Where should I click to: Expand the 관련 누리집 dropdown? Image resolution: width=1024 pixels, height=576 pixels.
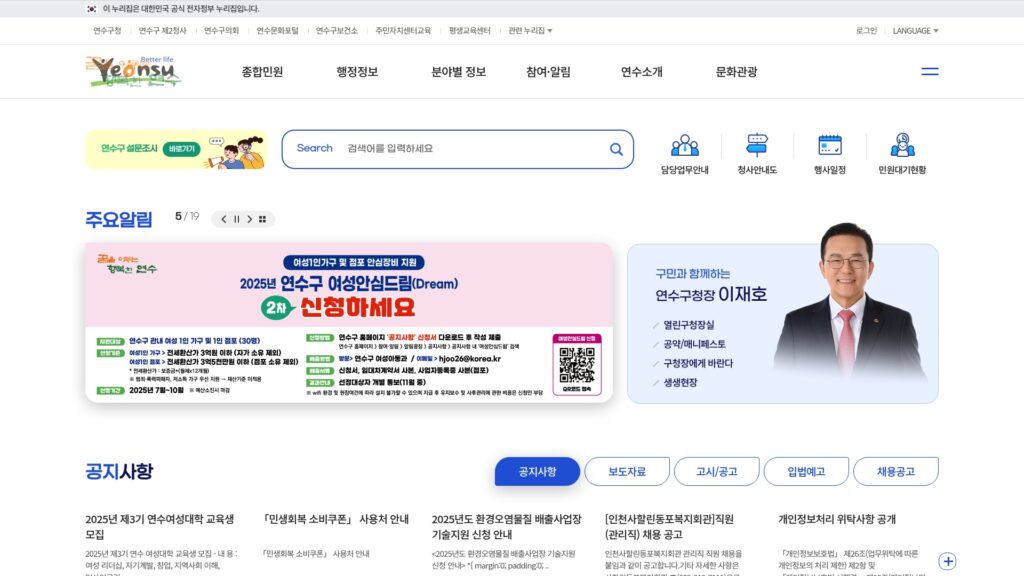click(x=530, y=31)
